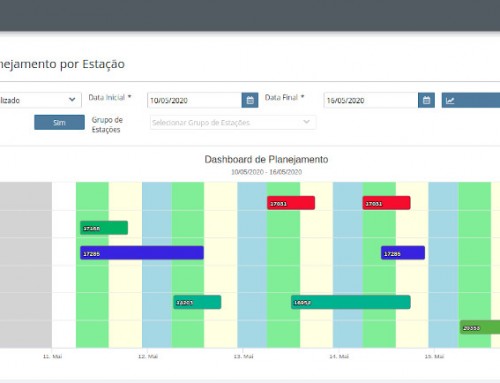Image resolution: width=500 pixels, height=383 pixels.
Task: Click the 'Dashboard de Planejamento' chart title
Action: tap(266, 159)
